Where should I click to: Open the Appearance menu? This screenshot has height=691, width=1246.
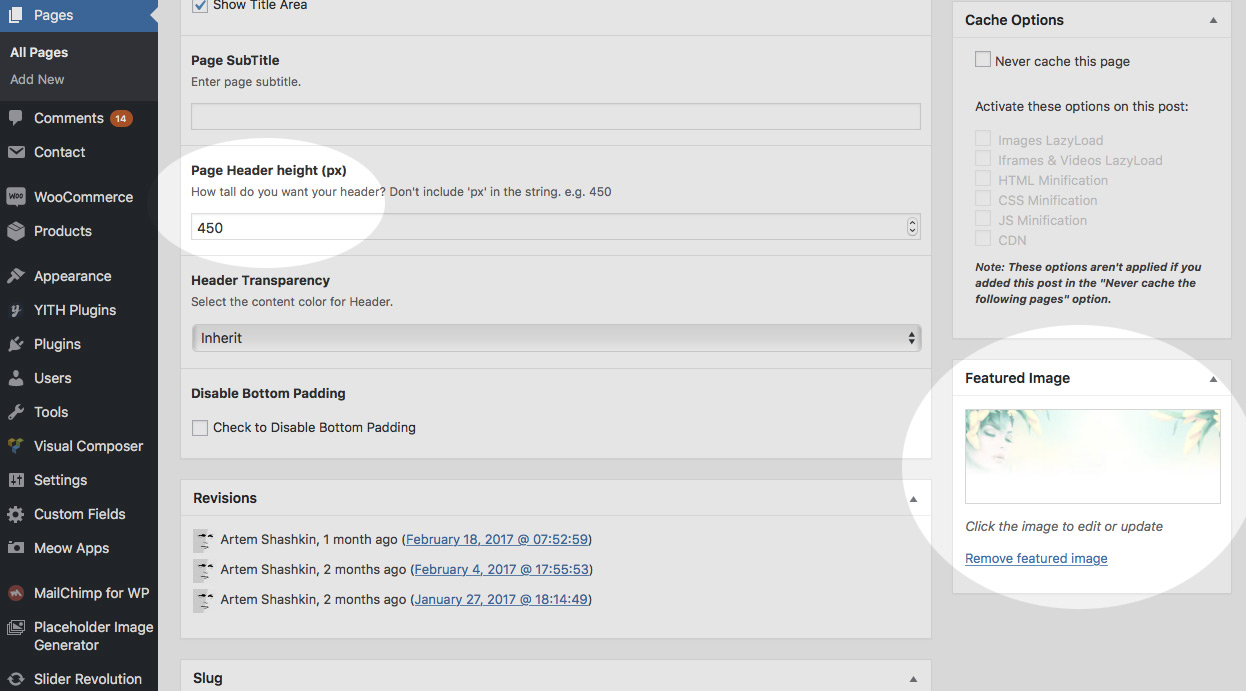73,276
